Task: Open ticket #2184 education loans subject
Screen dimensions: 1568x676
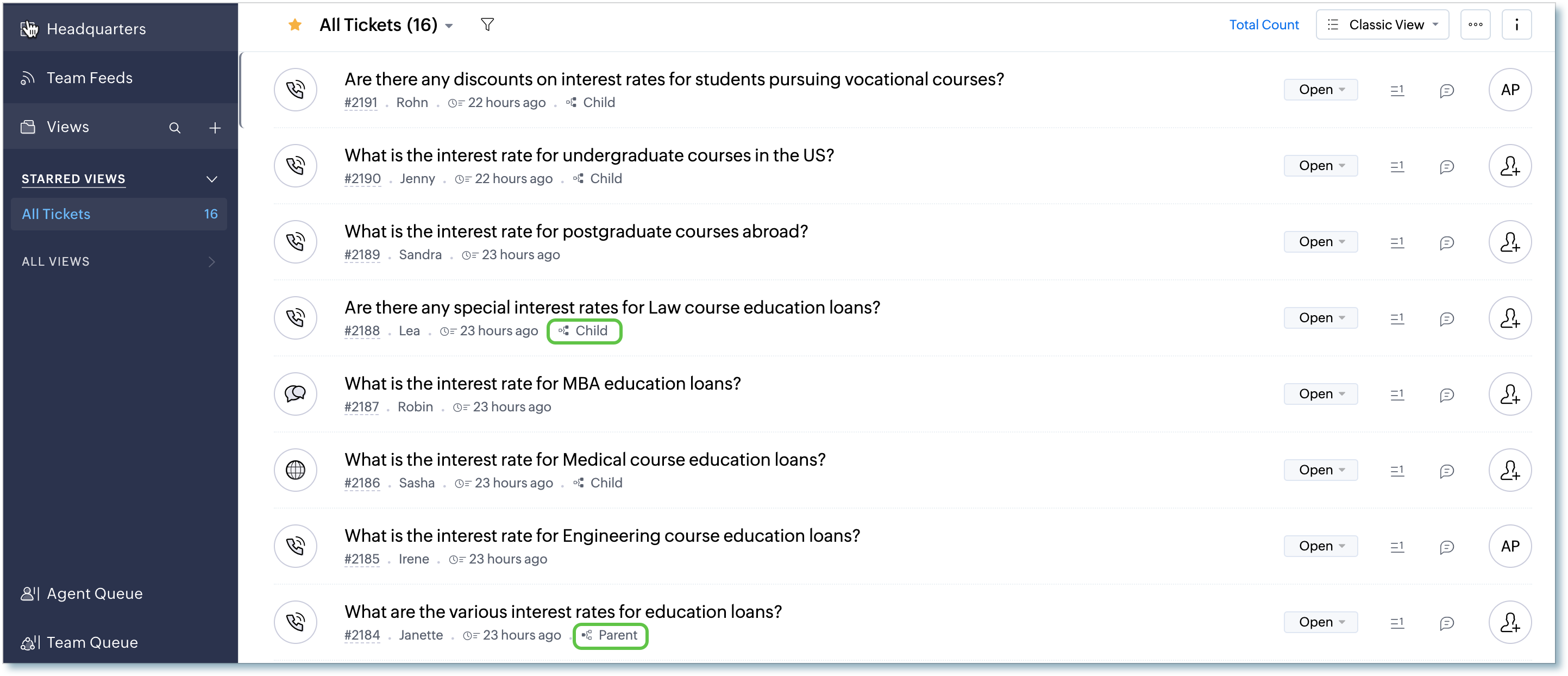Action: [x=563, y=611]
